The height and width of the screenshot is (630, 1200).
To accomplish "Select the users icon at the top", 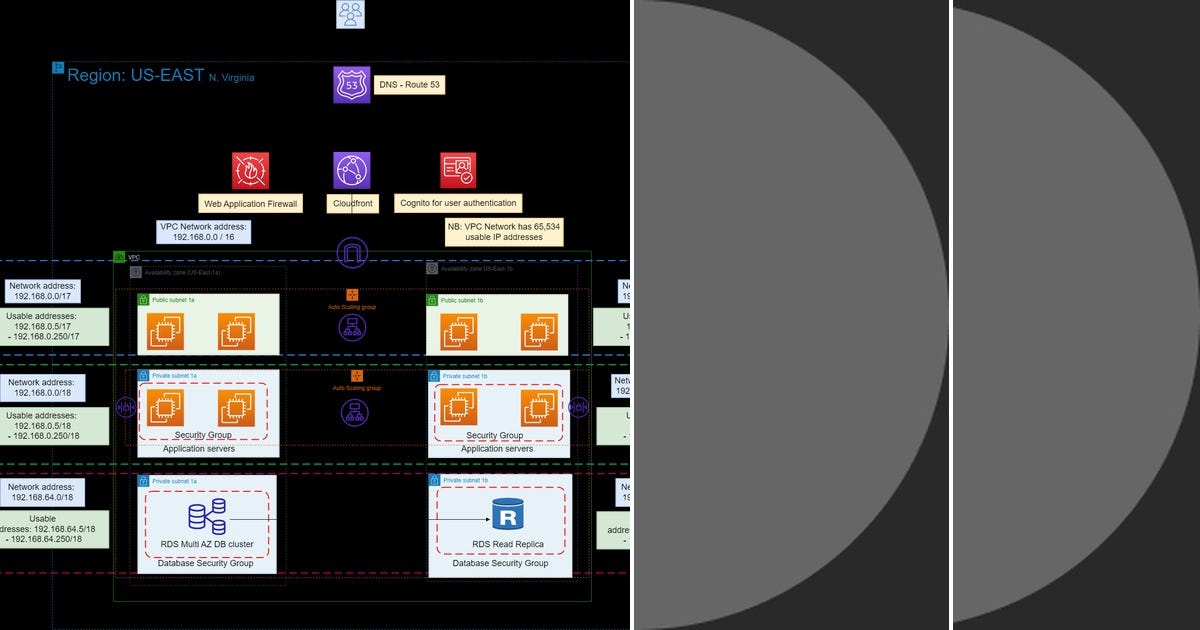I will coord(350,13).
